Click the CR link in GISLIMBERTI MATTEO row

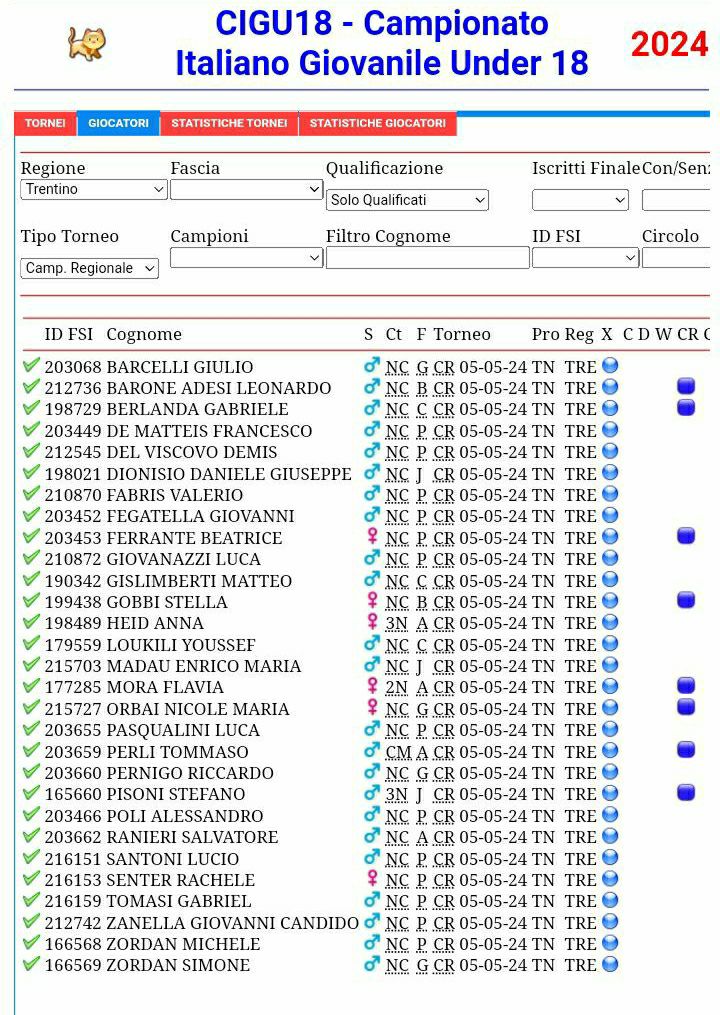(x=444, y=580)
